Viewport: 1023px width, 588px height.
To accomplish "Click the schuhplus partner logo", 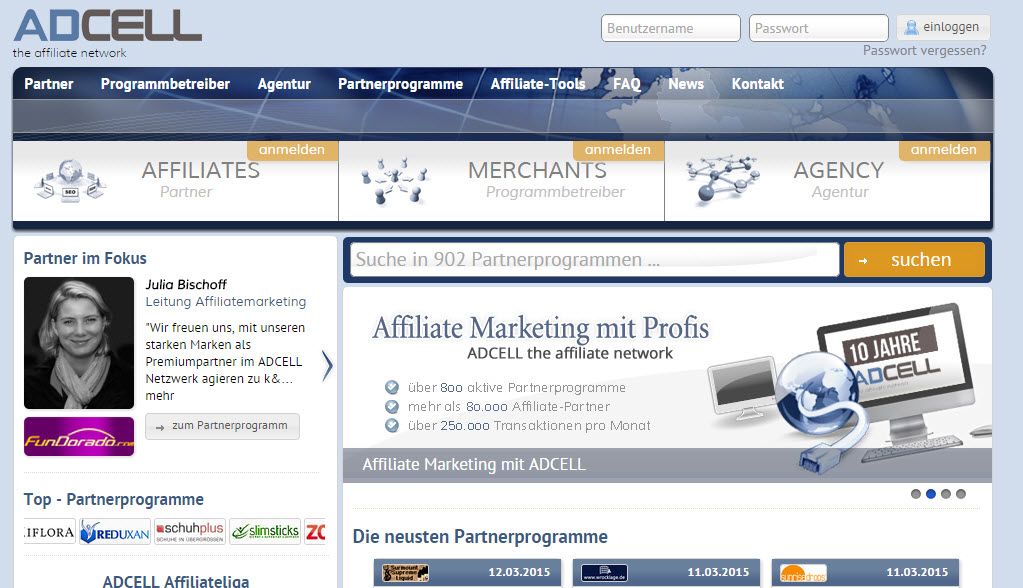I will point(190,531).
